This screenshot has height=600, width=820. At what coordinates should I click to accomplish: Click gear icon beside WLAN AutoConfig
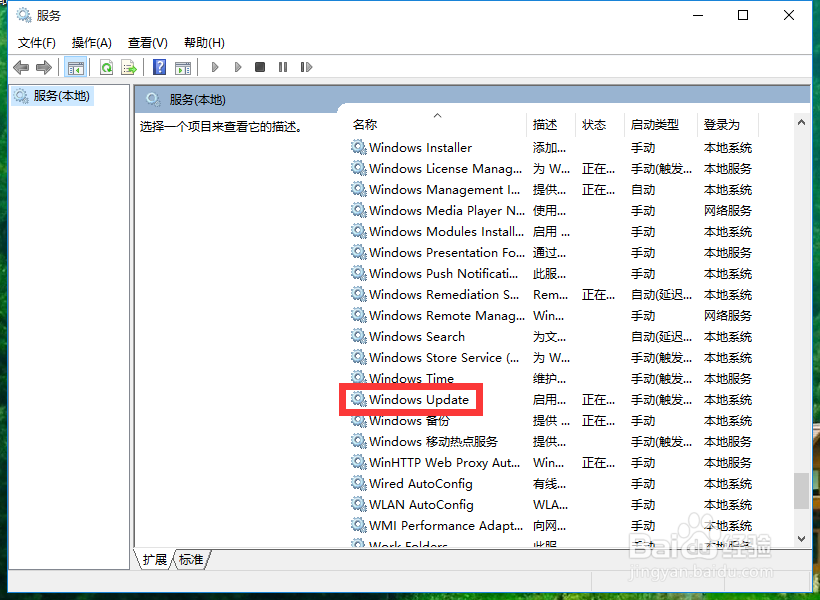coord(358,504)
